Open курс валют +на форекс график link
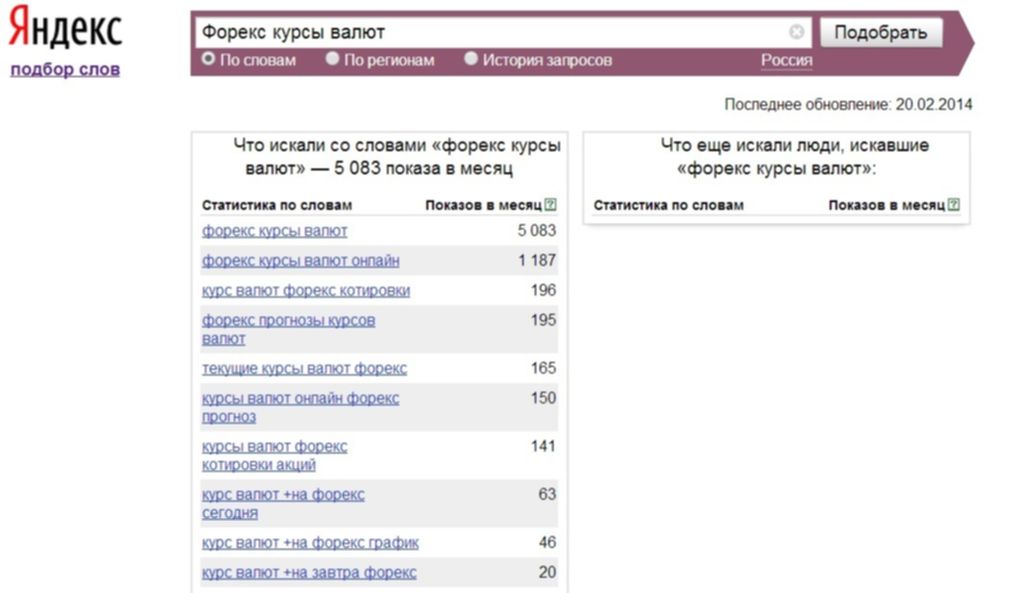Image resolution: width=1024 pixels, height=593 pixels. coord(310,543)
